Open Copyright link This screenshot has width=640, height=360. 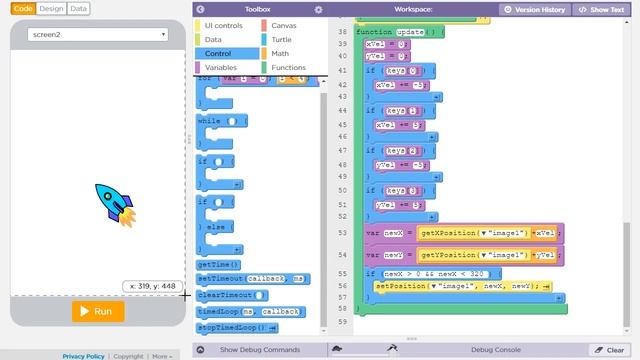click(128, 356)
